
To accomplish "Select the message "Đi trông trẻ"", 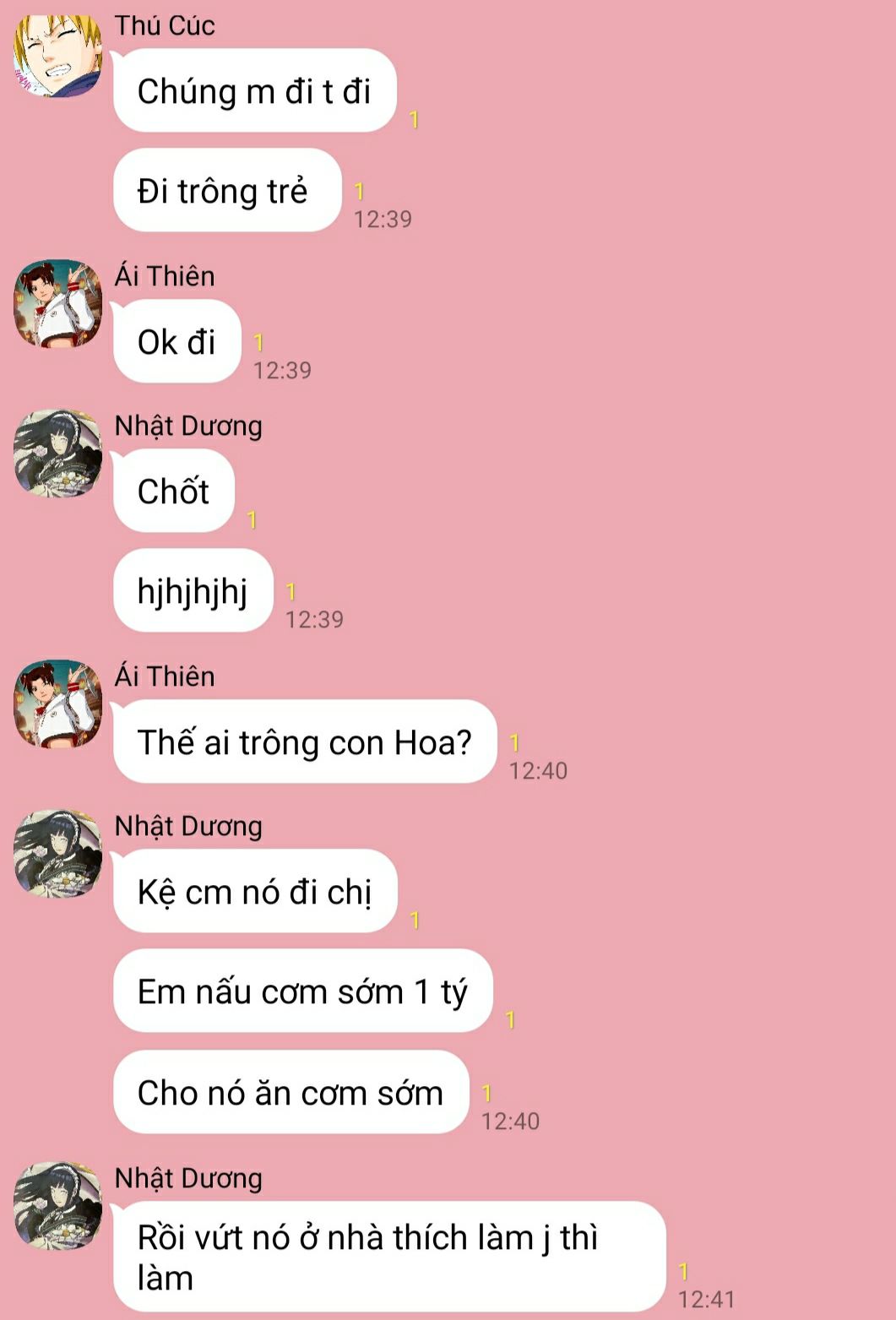I will (x=227, y=191).
